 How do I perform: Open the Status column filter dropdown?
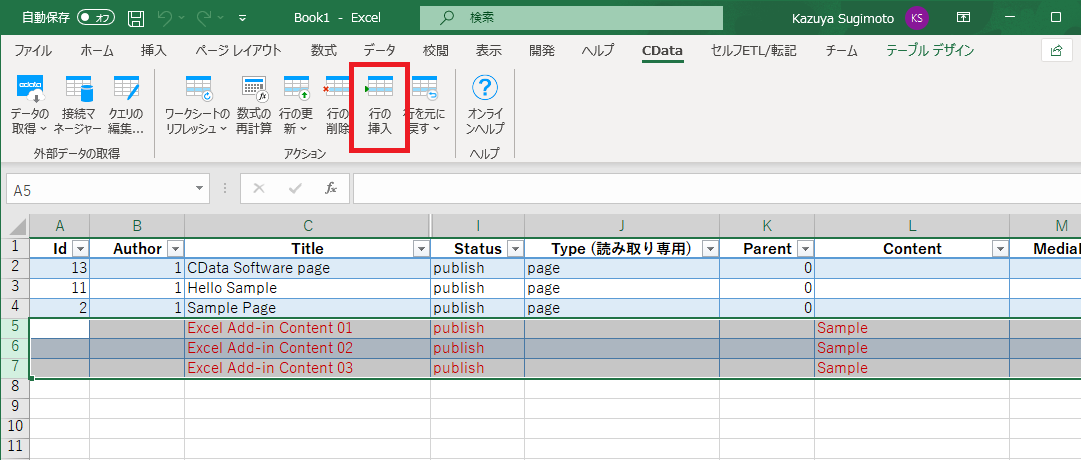tap(514, 249)
